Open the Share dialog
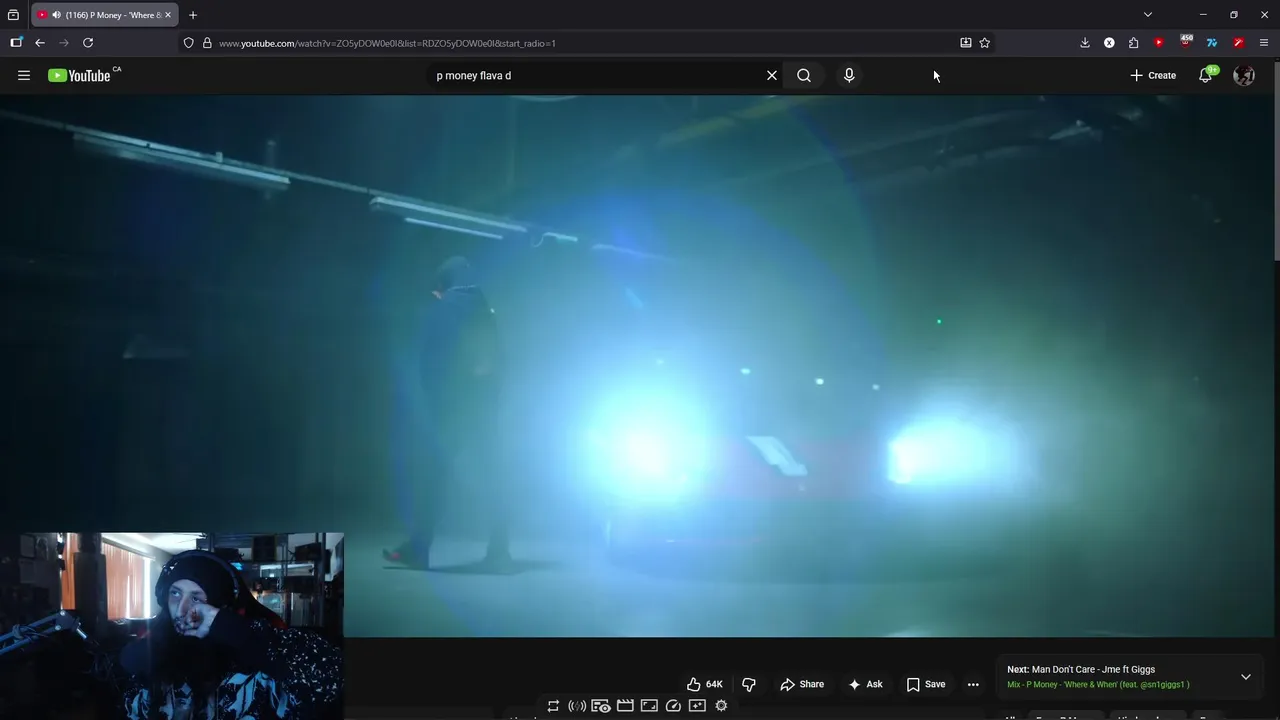This screenshot has width=1280, height=720. point(802,684)
